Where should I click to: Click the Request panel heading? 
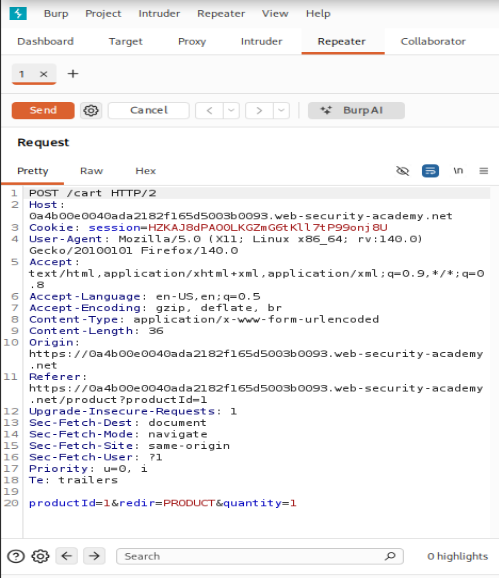pyautogui.click(x=43, y=143)
